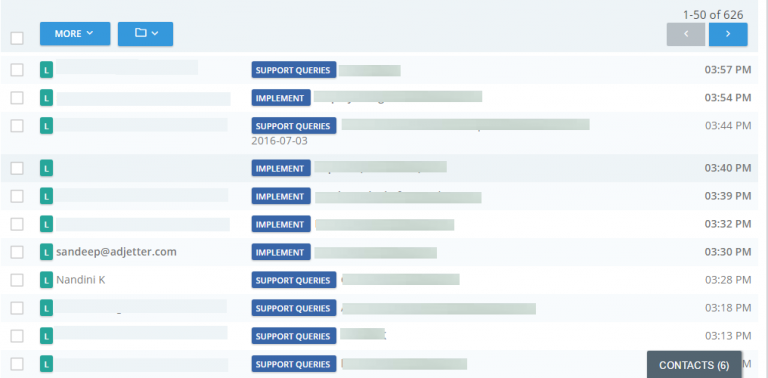
Task: Click the green L icon beside Nandini K
Action: (46, 280)
